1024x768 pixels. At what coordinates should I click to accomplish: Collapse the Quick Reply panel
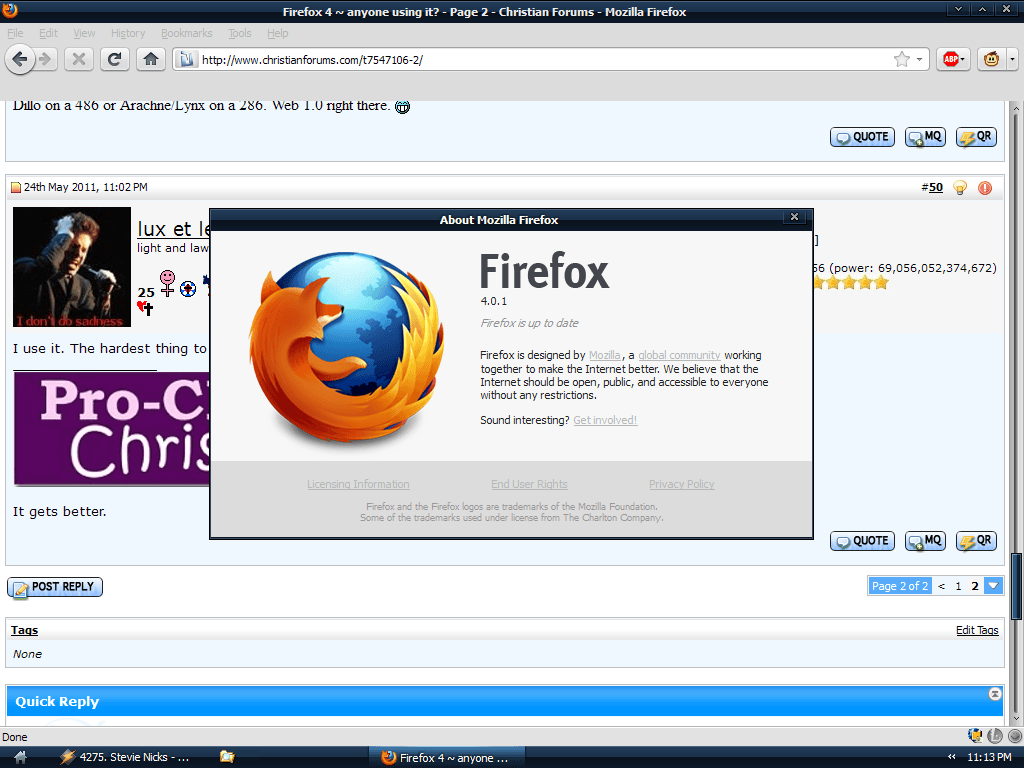pyautogui.click(x=995, y=694)
